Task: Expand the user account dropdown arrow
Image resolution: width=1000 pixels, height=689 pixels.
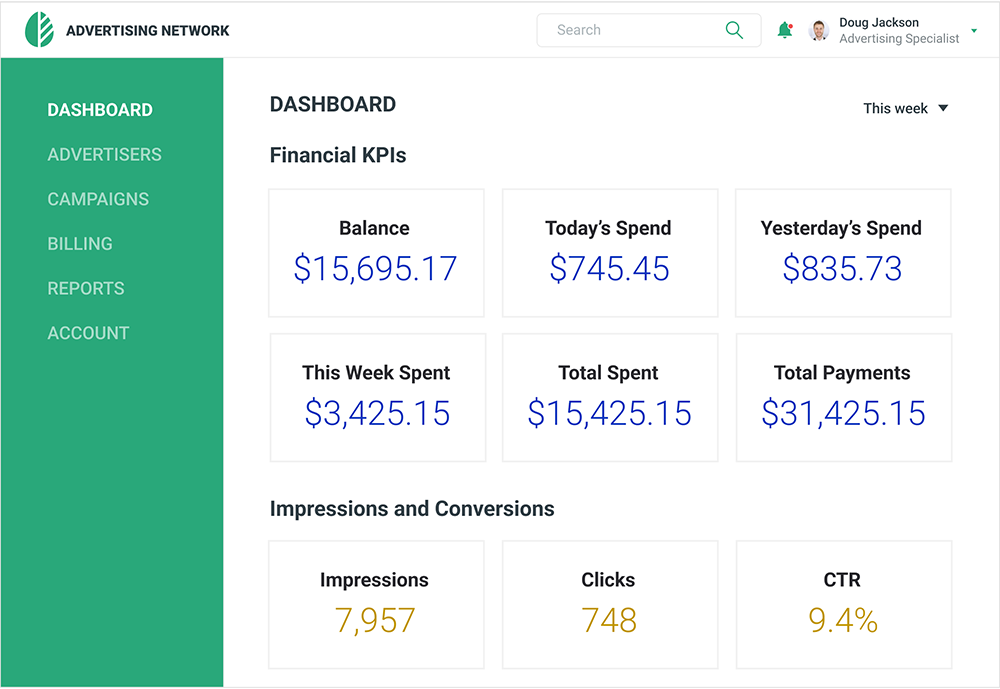Action: 974,31
